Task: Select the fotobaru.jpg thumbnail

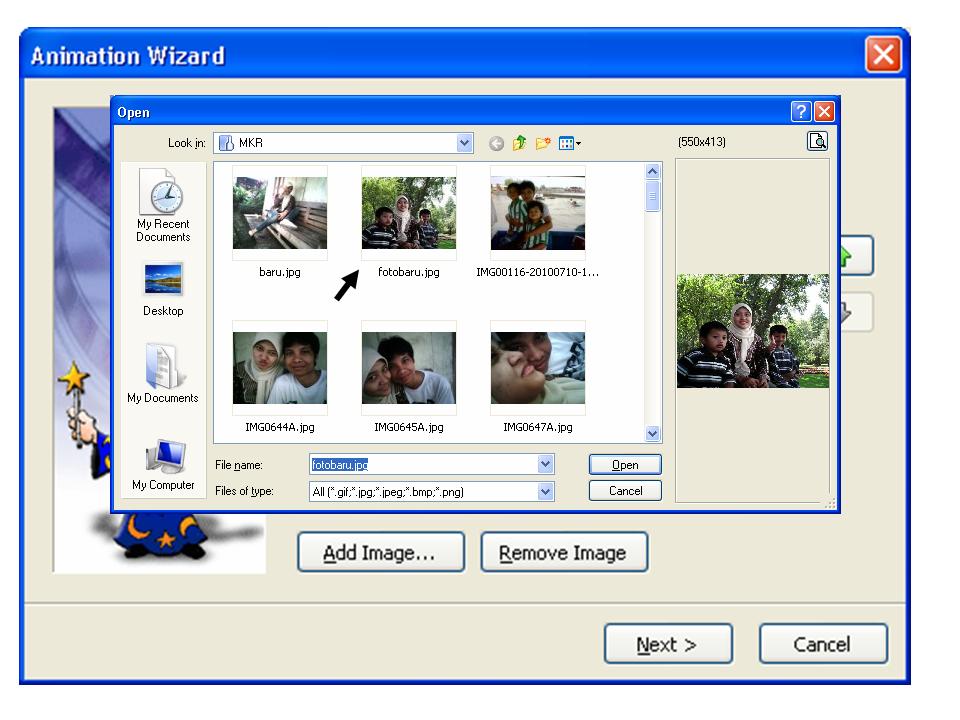Action: (x=409, y=213)
